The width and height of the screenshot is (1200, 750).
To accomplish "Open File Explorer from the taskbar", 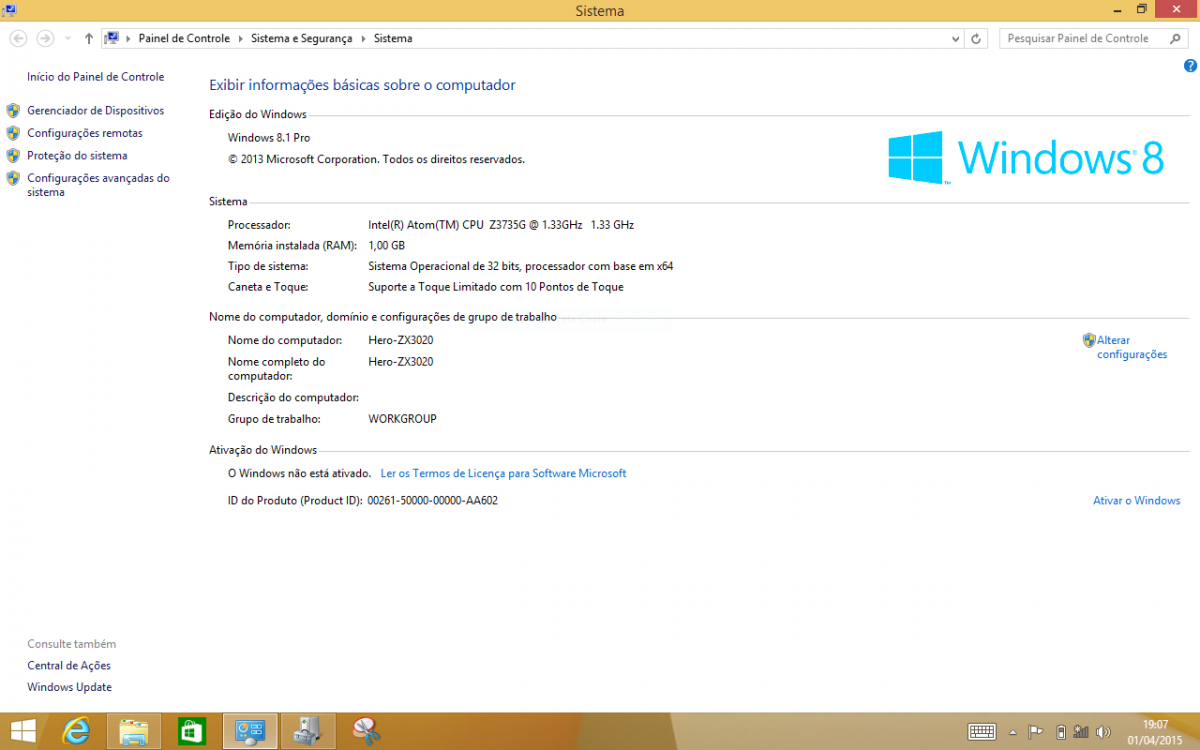I will click(x=134, y=731).
